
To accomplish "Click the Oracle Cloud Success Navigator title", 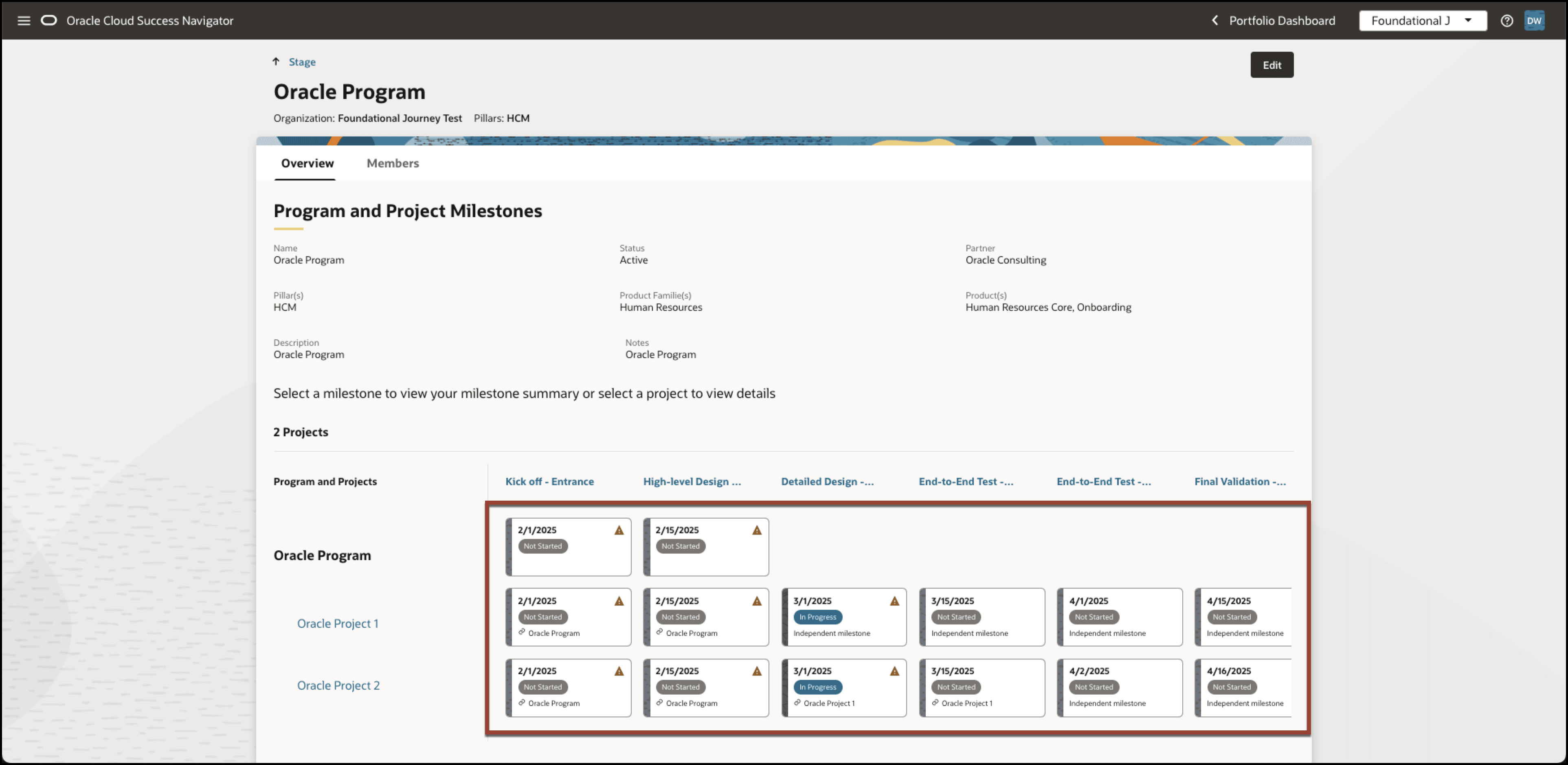I will click(150, 21).
